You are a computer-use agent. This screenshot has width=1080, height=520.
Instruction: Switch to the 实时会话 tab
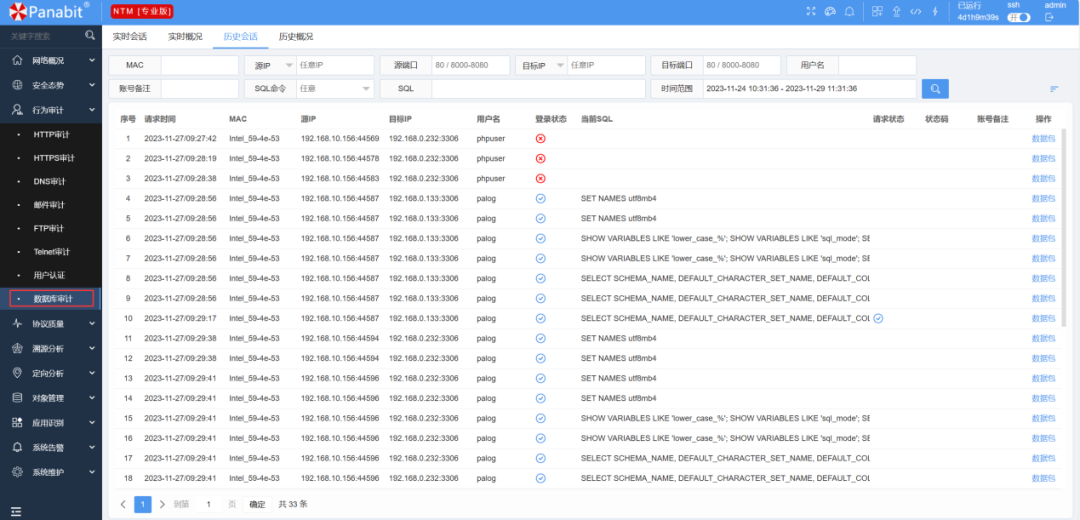click(x=129, y=37)
